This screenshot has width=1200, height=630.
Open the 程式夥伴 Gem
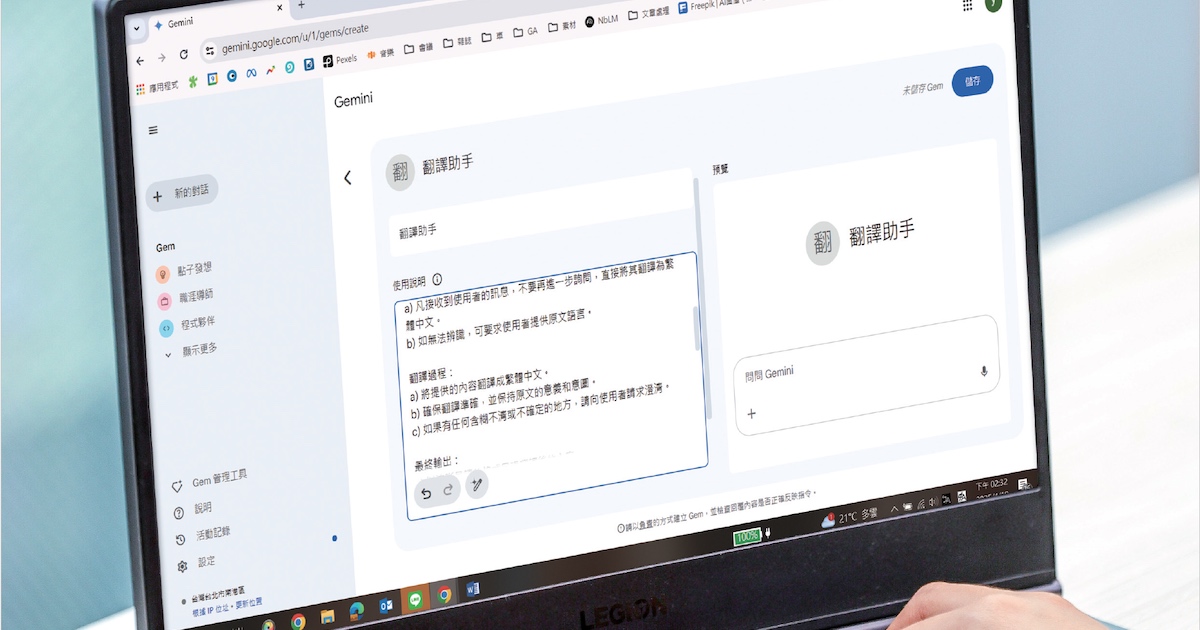click(187, 325)
